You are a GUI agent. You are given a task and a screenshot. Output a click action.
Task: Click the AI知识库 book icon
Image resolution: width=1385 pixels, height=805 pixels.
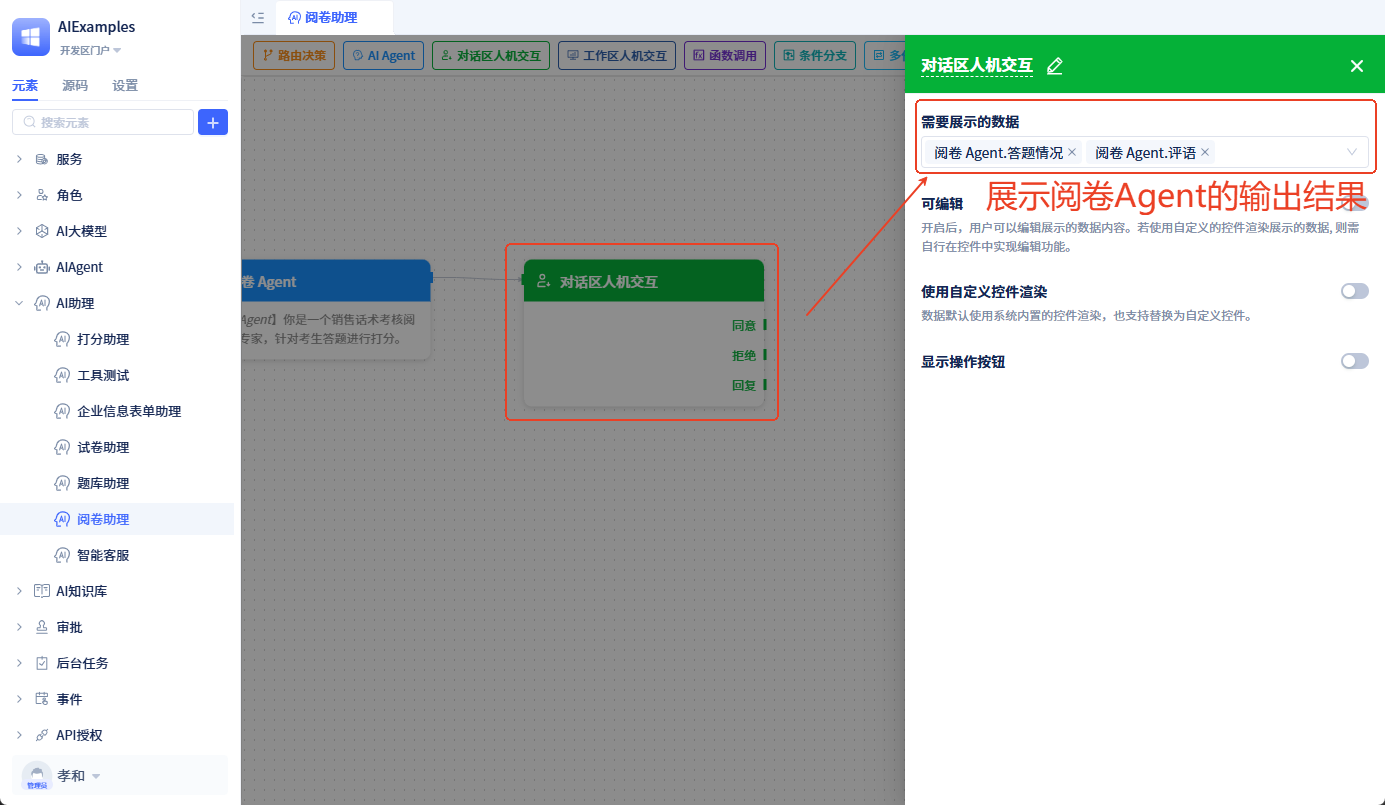42,591
